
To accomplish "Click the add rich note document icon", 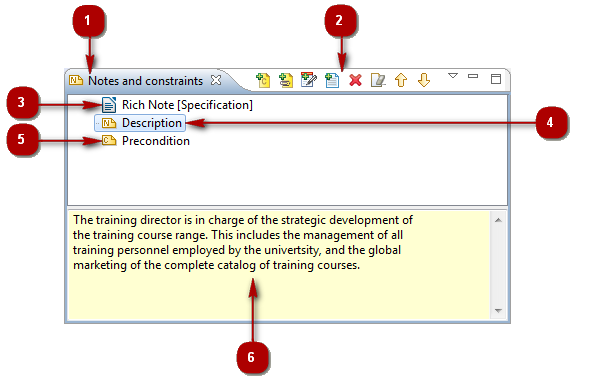I will [x=332, y=80].
